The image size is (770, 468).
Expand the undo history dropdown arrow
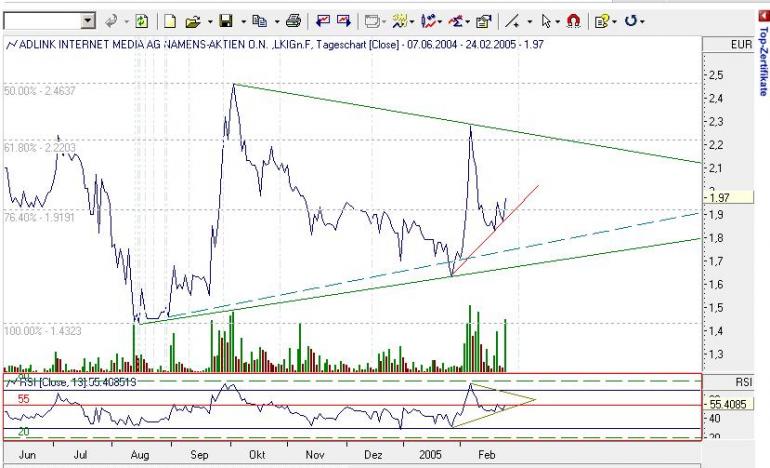(x=126, y=22)
